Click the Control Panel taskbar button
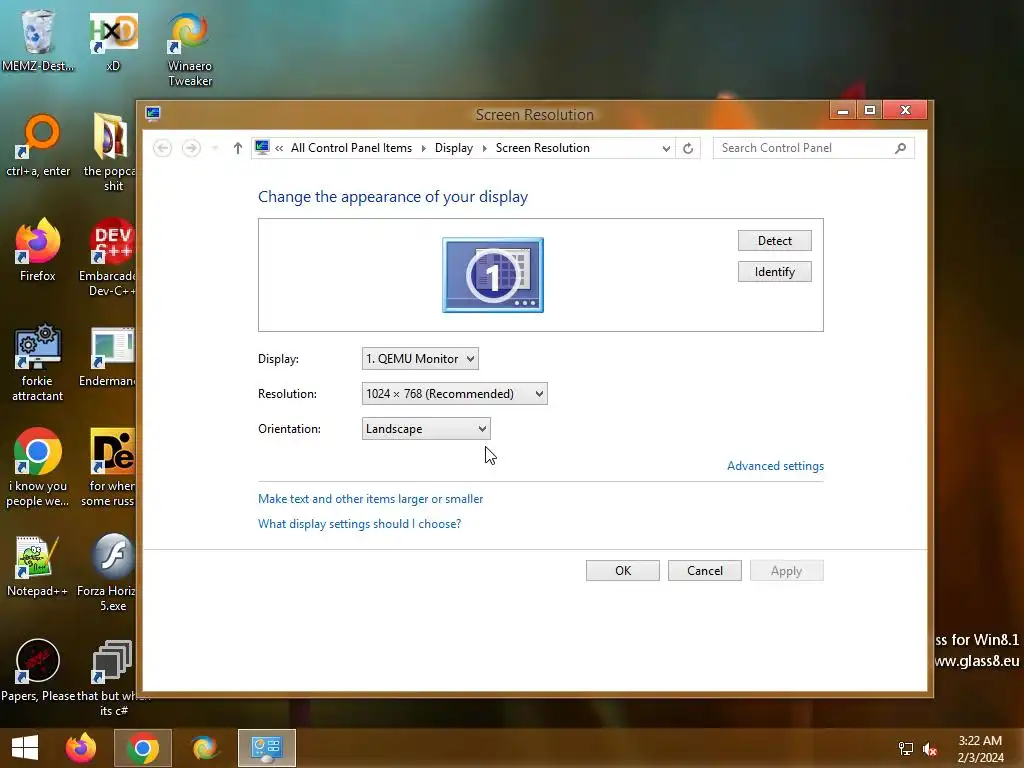 coord(266,748)
